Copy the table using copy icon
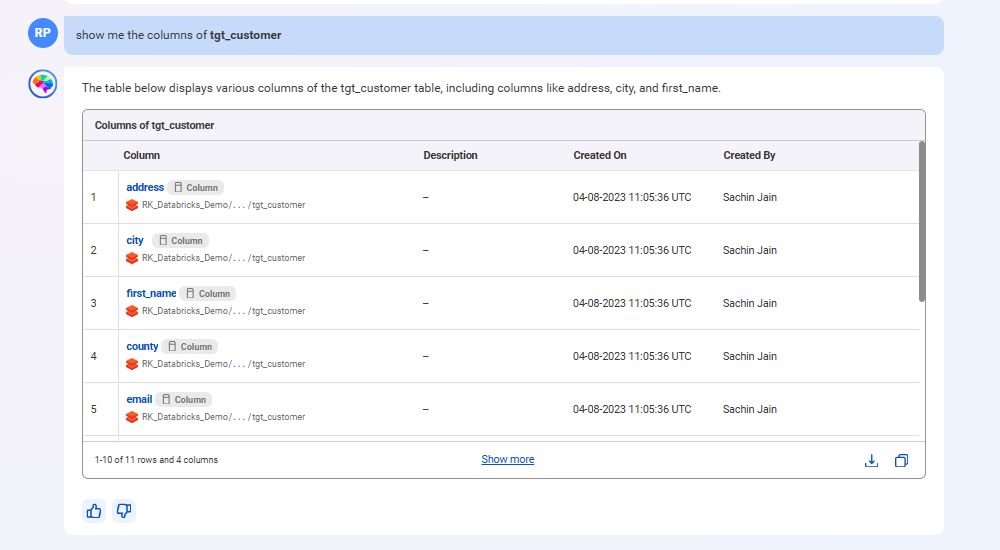Viewport: 1000px width, 550px height. coord(901,461)
